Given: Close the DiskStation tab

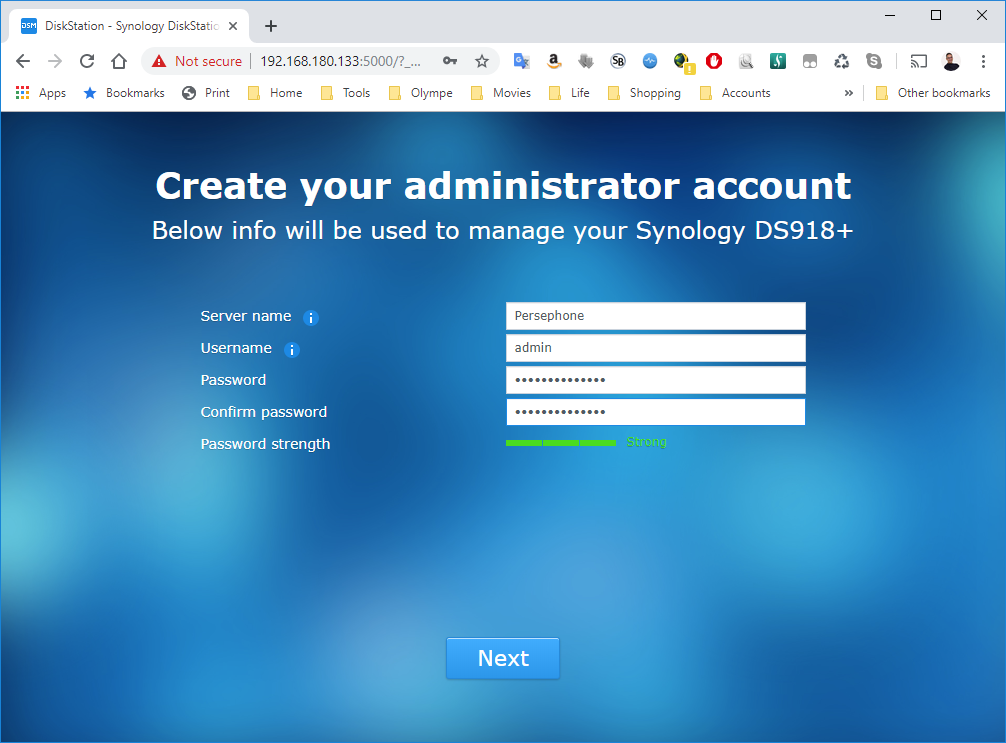Looking at the screenshot, I should [x=233, y=26].
